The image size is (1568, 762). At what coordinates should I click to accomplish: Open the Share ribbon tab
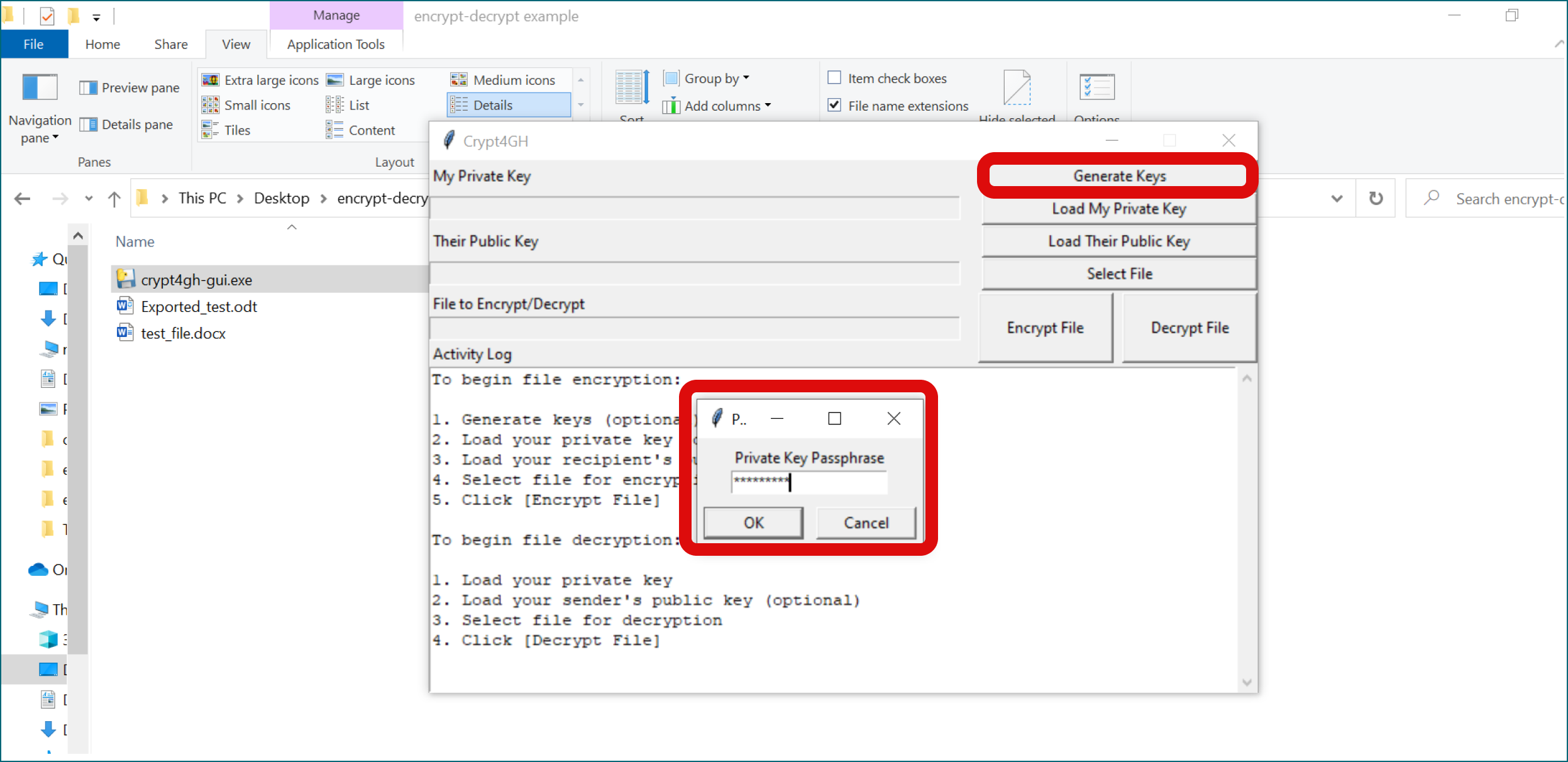[x=171, y=45]
